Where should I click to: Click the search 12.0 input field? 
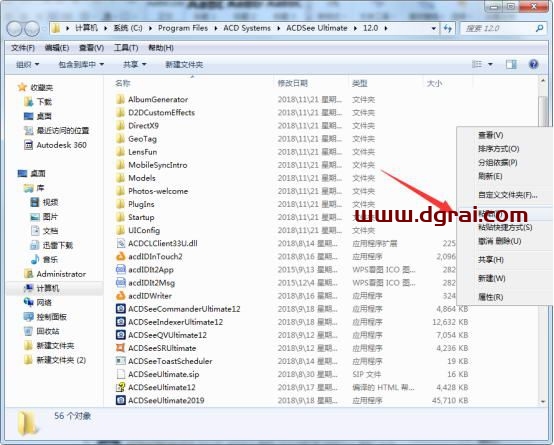pyautogui.click(x=497, y=28)
